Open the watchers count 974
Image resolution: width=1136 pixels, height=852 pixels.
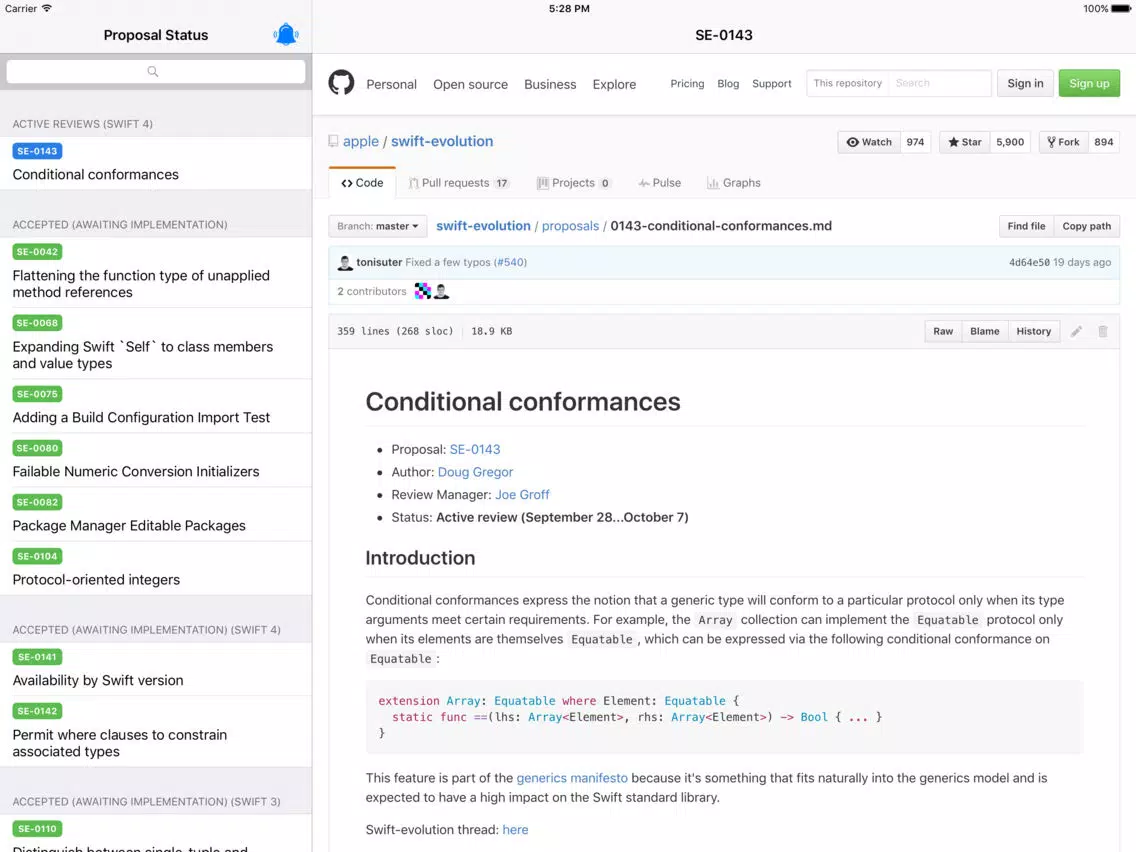pyautogui.click(x=915, y=142)
